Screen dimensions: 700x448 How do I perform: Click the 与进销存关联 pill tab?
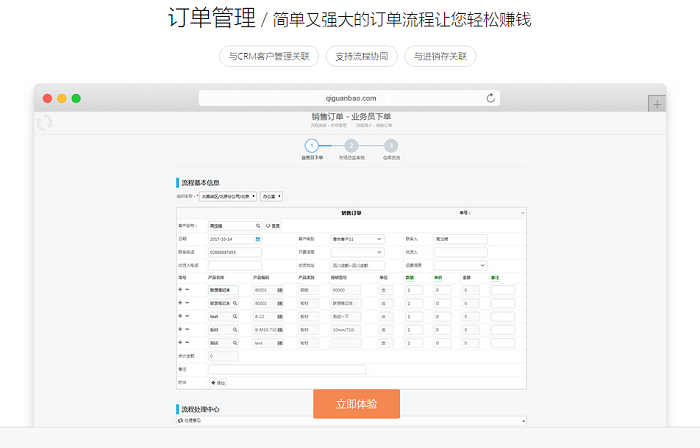click(440, 56)
